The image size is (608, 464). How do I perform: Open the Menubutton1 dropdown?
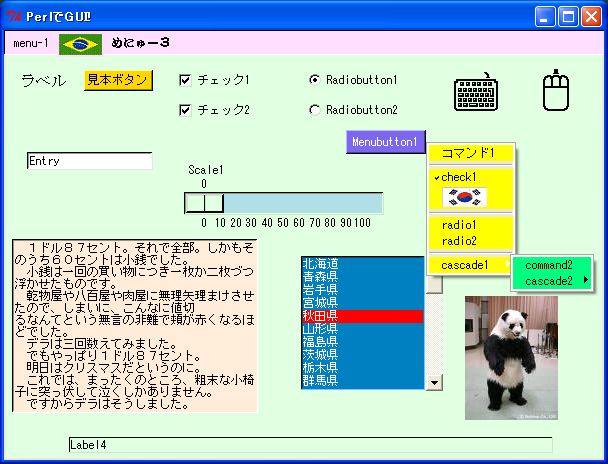386,142
